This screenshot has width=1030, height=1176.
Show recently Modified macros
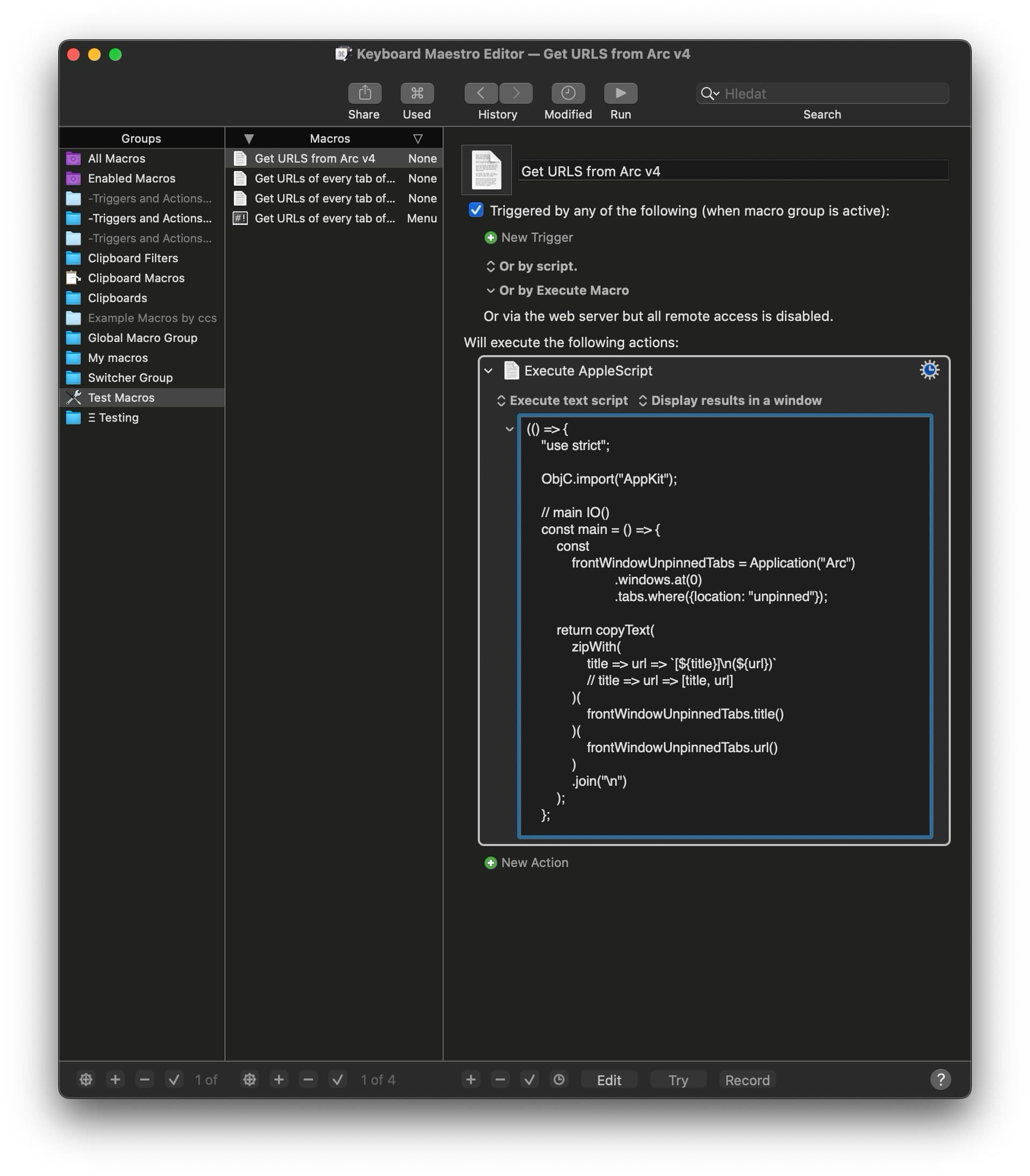point(568,93)
